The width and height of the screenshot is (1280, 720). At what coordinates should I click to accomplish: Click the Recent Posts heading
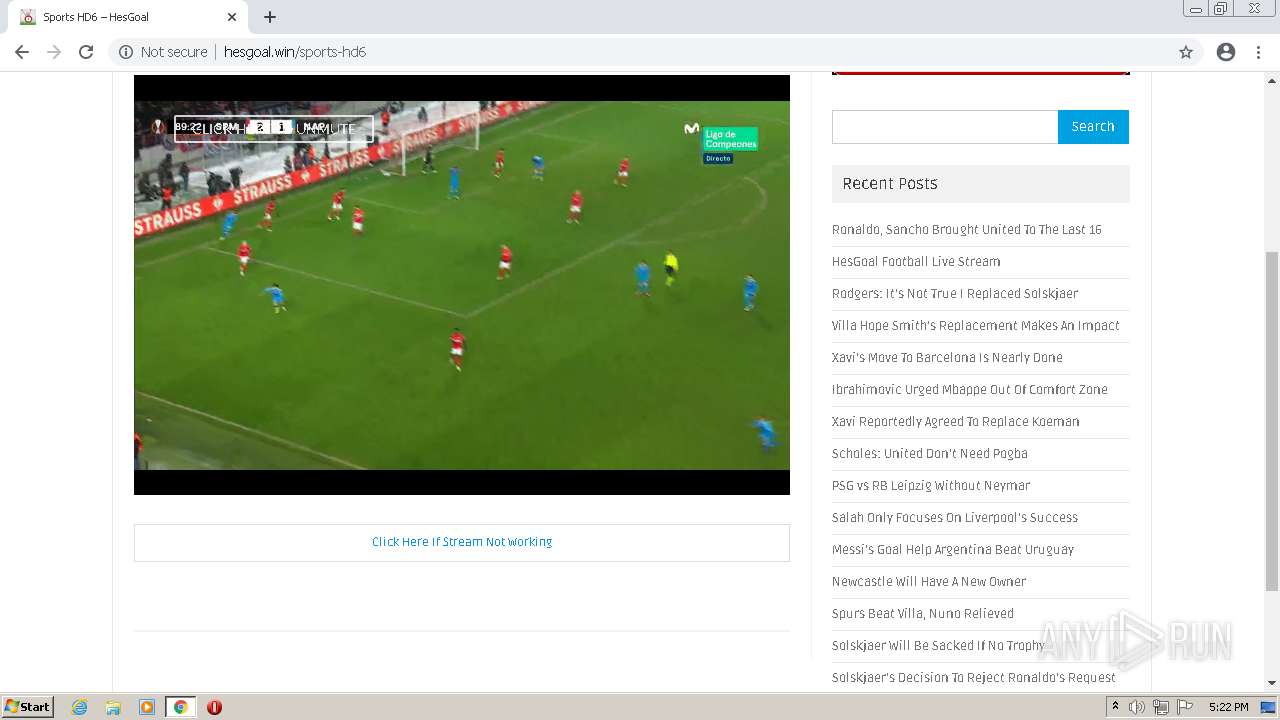point(890,184)
